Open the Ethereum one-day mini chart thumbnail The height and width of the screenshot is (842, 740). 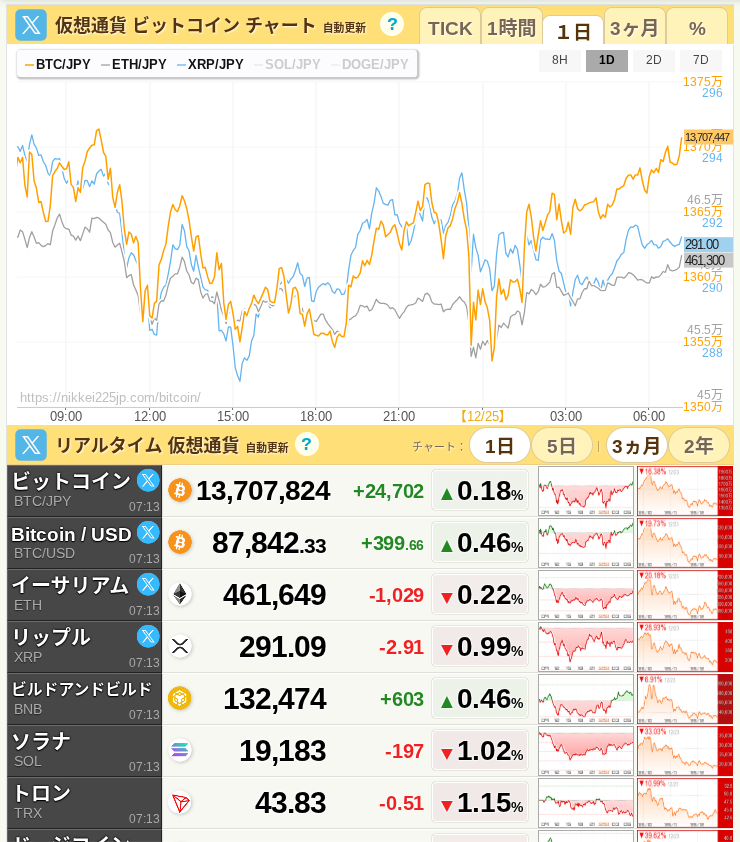(586, 594)
